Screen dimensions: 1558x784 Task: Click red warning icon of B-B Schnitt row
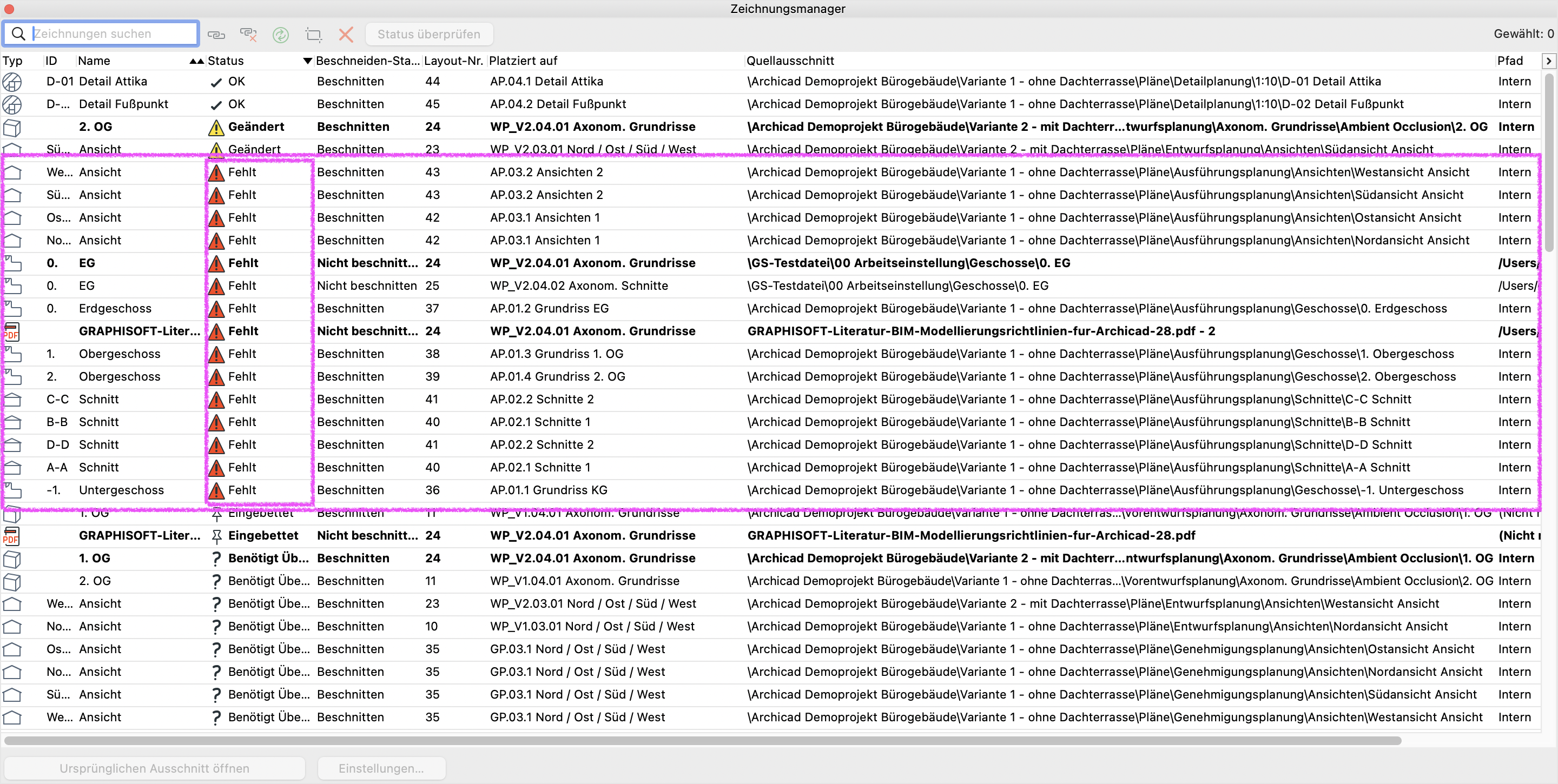click(216, 422)
